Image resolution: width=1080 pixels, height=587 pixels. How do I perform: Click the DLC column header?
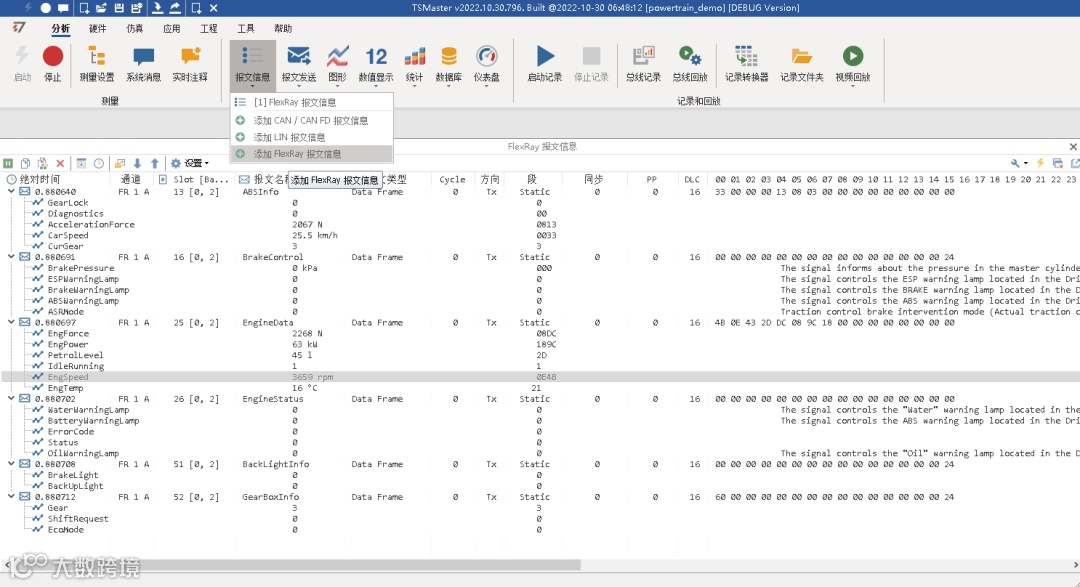point(692,179)
